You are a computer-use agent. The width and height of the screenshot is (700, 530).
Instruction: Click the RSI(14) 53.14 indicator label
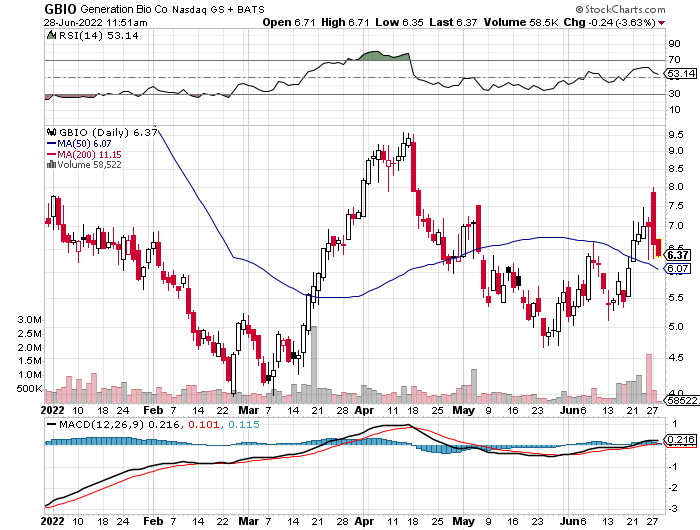pyautogui.click(x=99, y=36)
